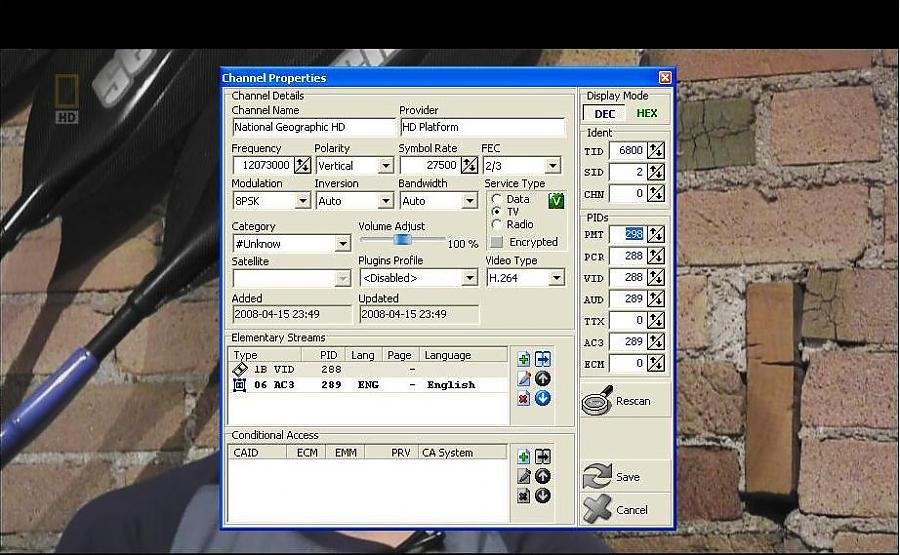900x555 pixels.
Task: Switch display mode to DEC
Action: pyautogui.click(x=605, y=113)
